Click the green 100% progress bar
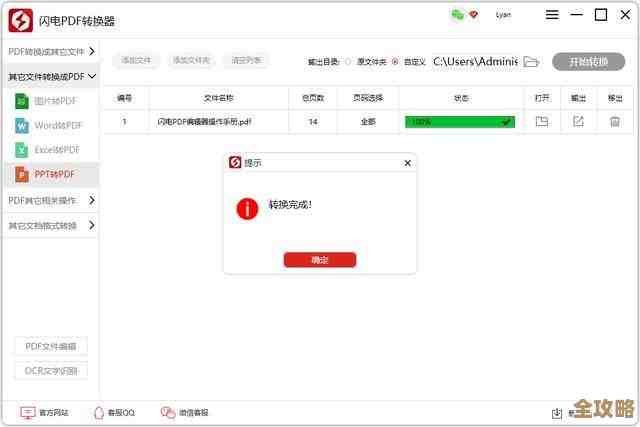640x427 pixels. (x=460, y=122)
